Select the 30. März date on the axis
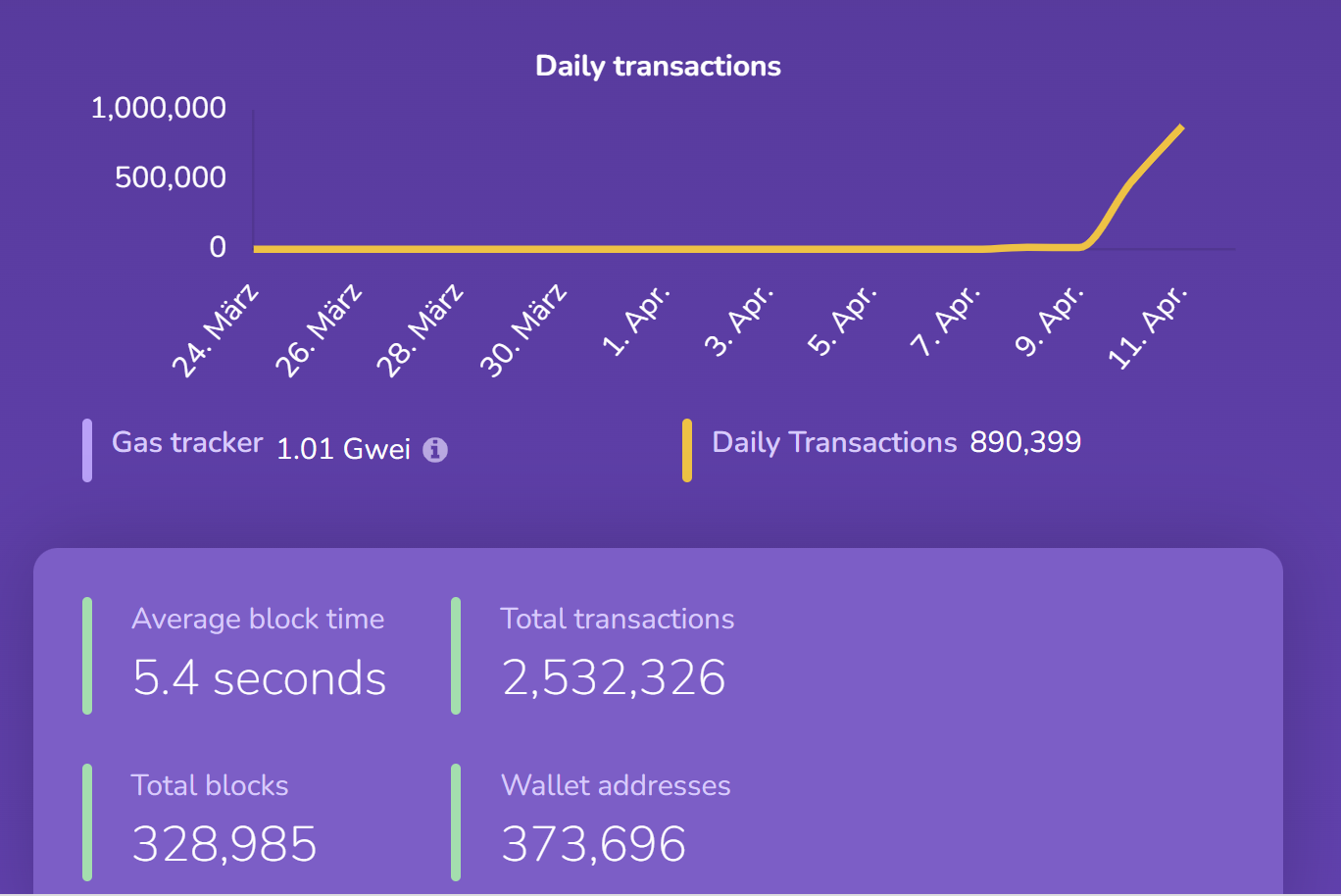The image size is (1341, 896). [x=523, y=329]
